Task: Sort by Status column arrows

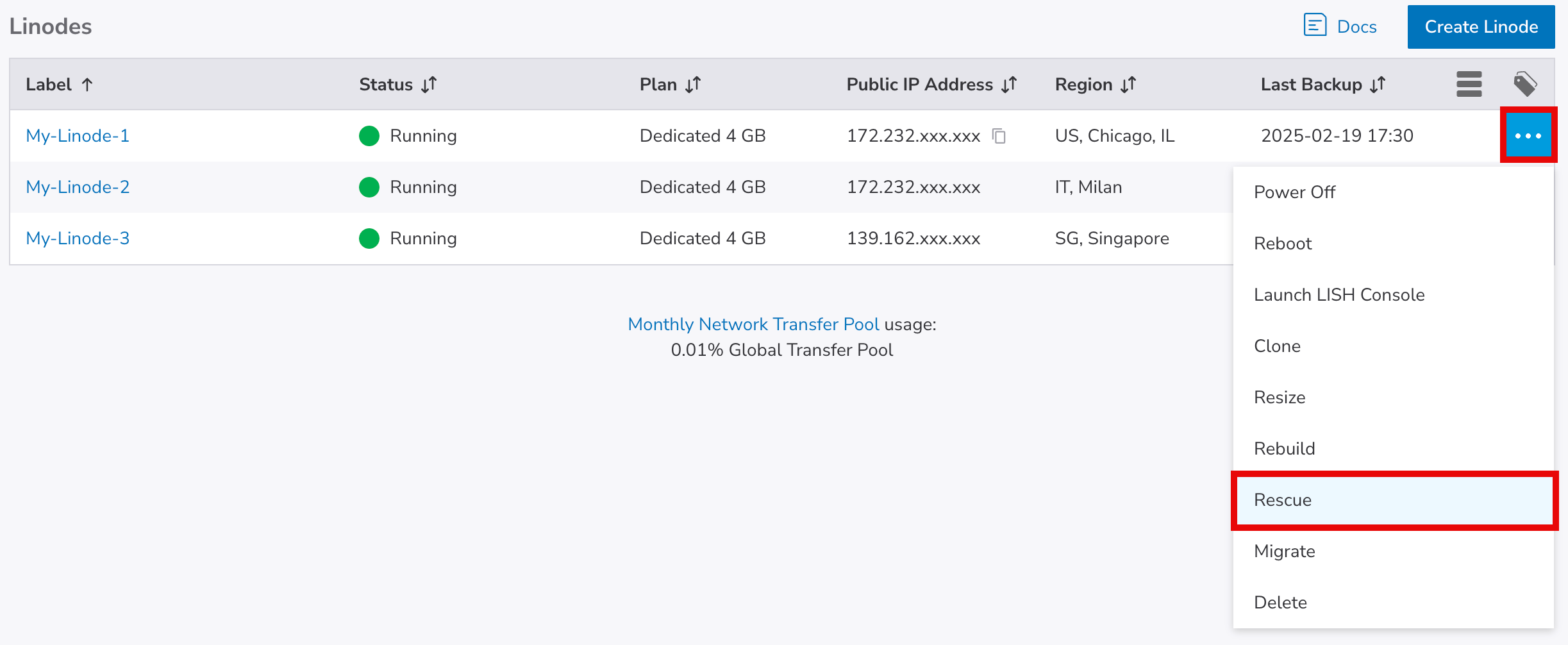Action: tap(429, 85)
